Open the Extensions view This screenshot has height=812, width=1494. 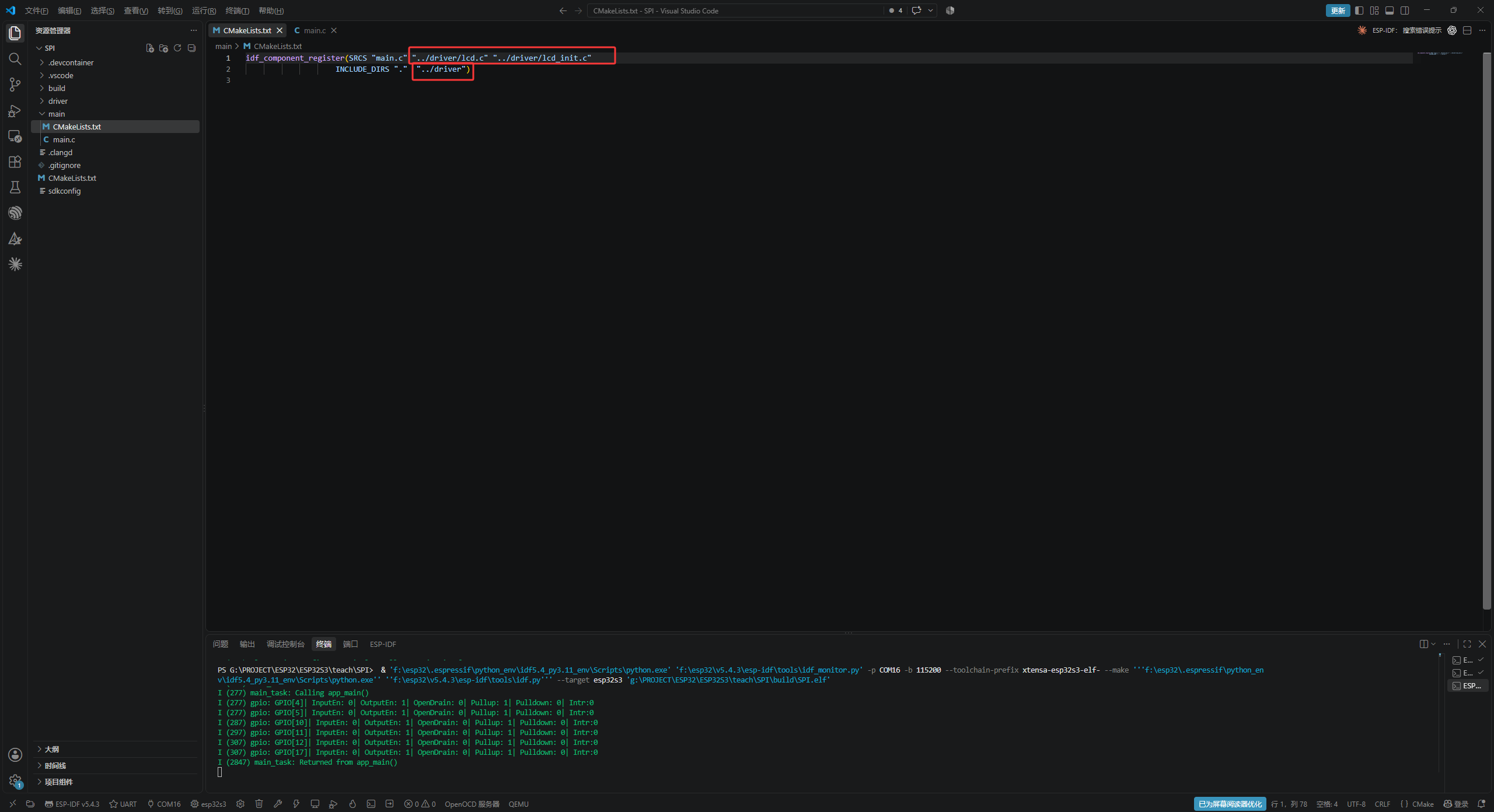(x=15, y=162)
